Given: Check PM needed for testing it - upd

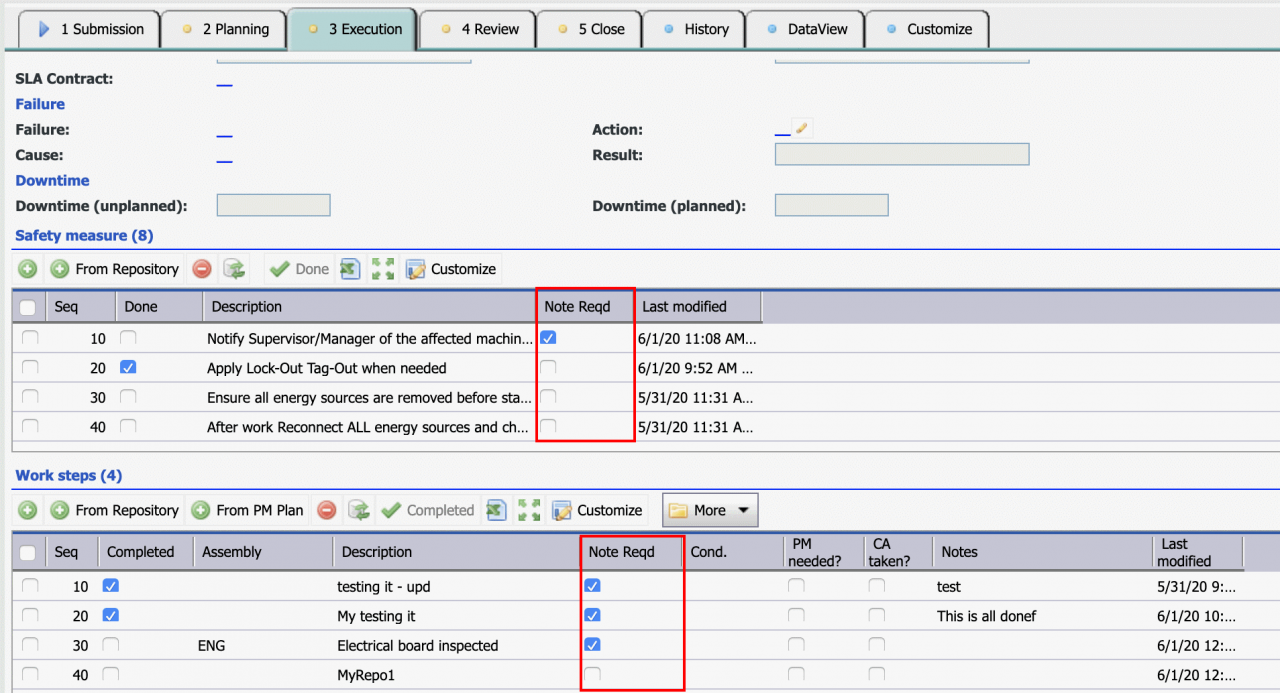Looking at the screenshot, I should [796, 586].
